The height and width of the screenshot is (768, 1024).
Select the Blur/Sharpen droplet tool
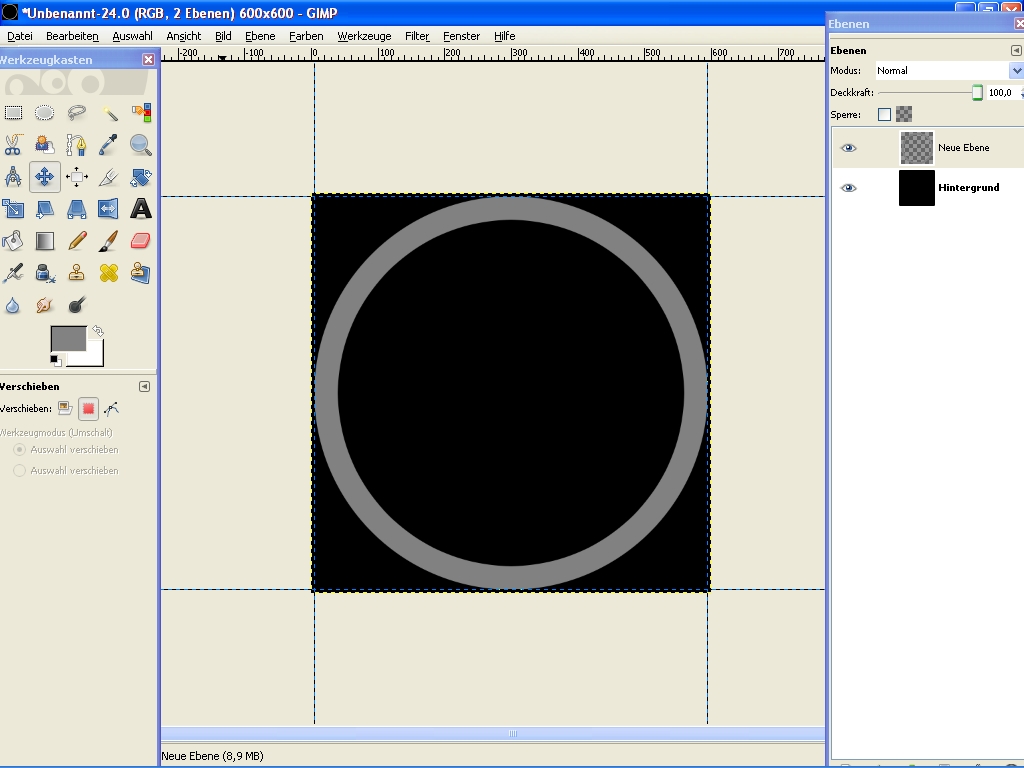point(13,305)
